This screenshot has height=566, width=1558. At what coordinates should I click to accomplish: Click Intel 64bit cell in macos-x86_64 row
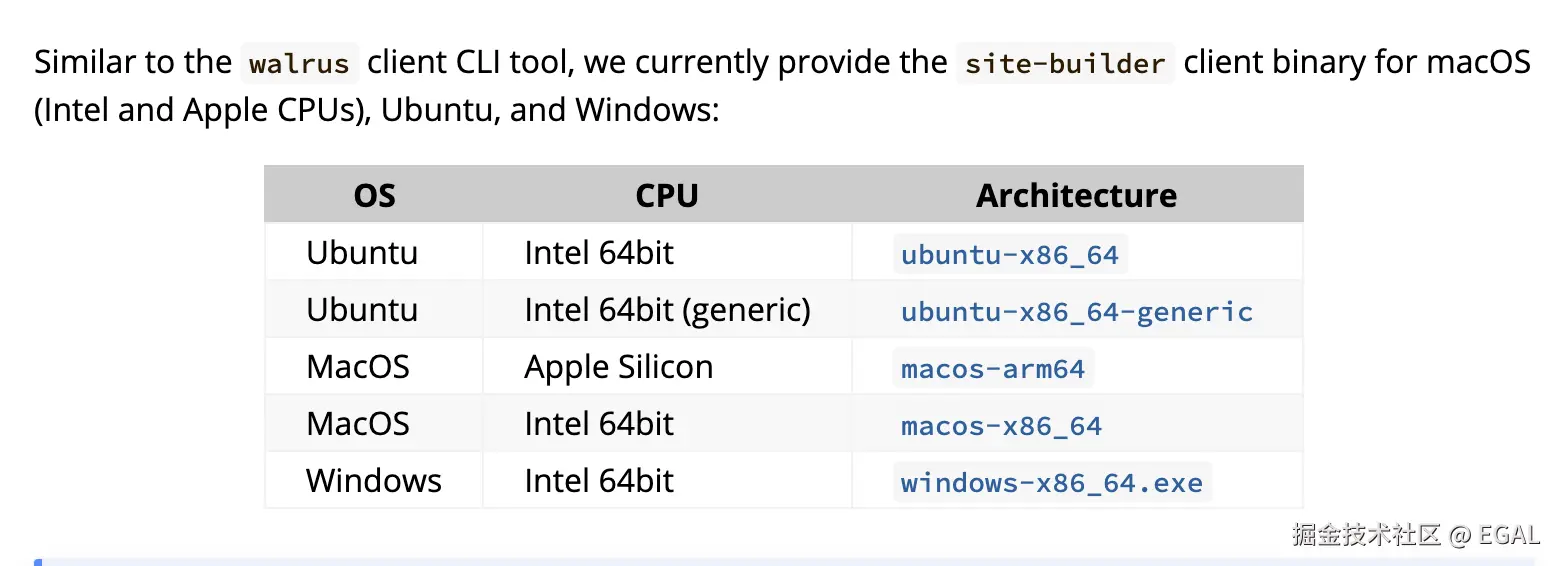pyautogui.click(x=598, y=424)
